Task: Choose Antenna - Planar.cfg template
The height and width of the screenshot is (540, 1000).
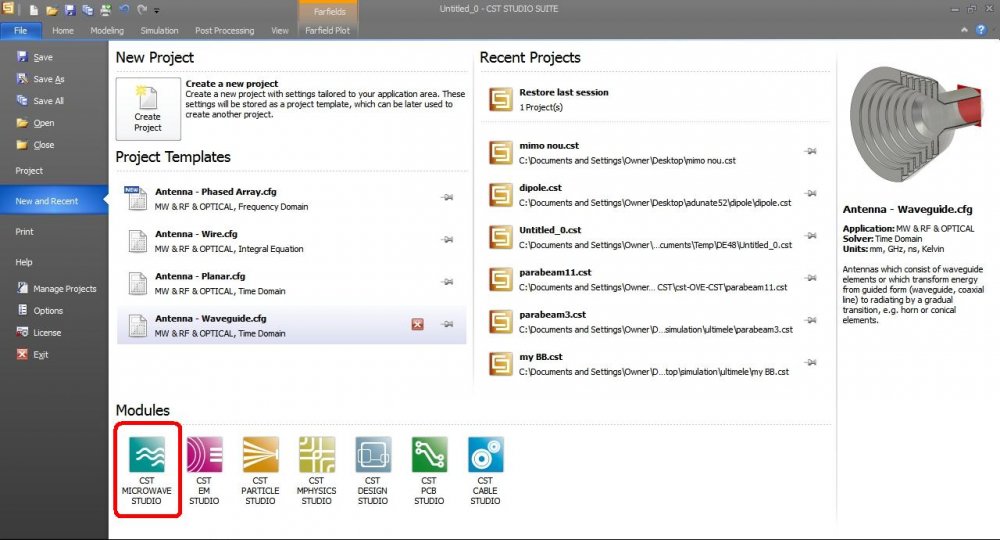Action: 291,283
